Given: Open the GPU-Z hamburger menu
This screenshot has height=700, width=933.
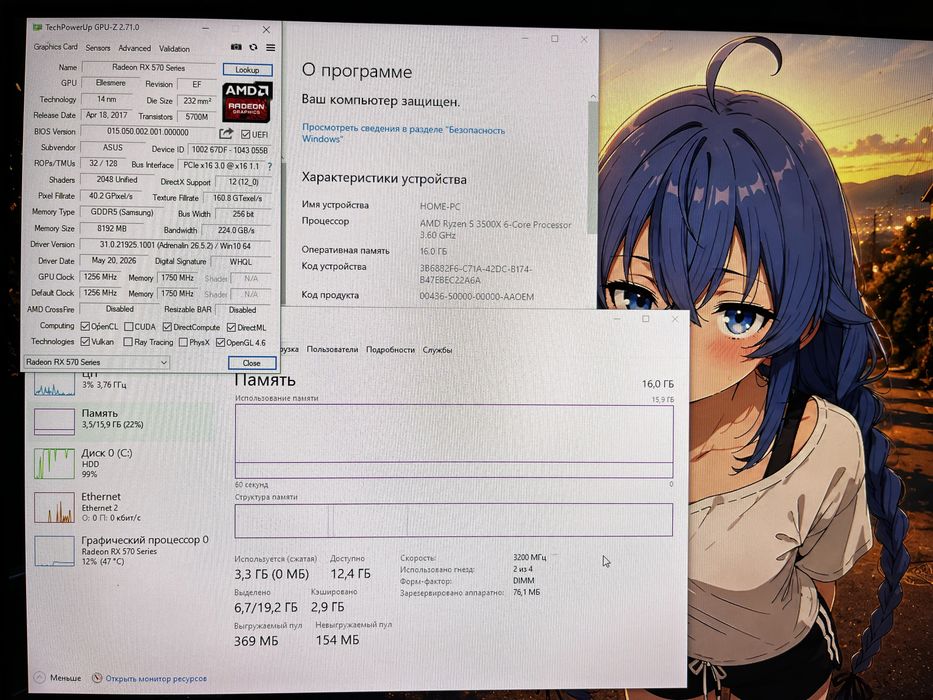Looking at the screenshot, I should tap(271, 47).
